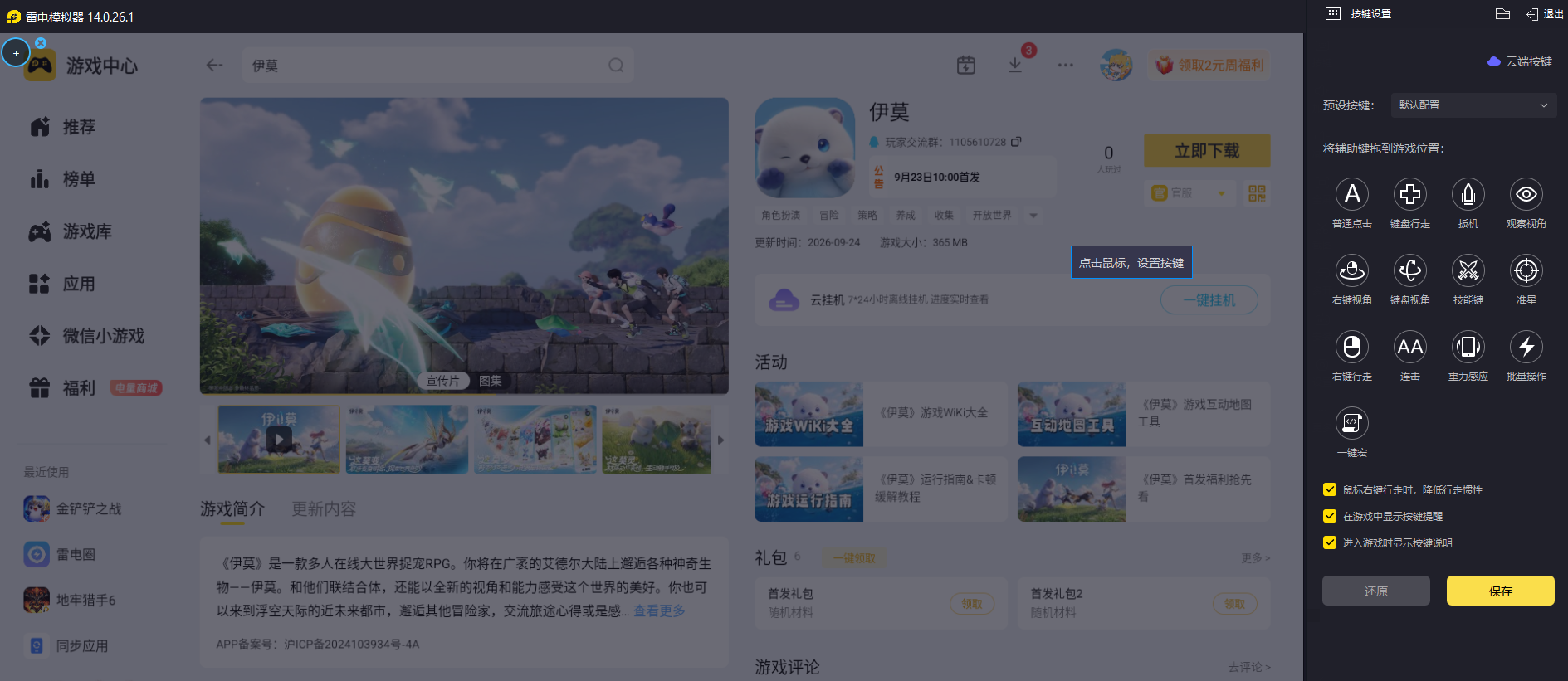Select the 普通点击 tap key icon
Viewport: 1568px width, 681px height.
[1351, 194]
